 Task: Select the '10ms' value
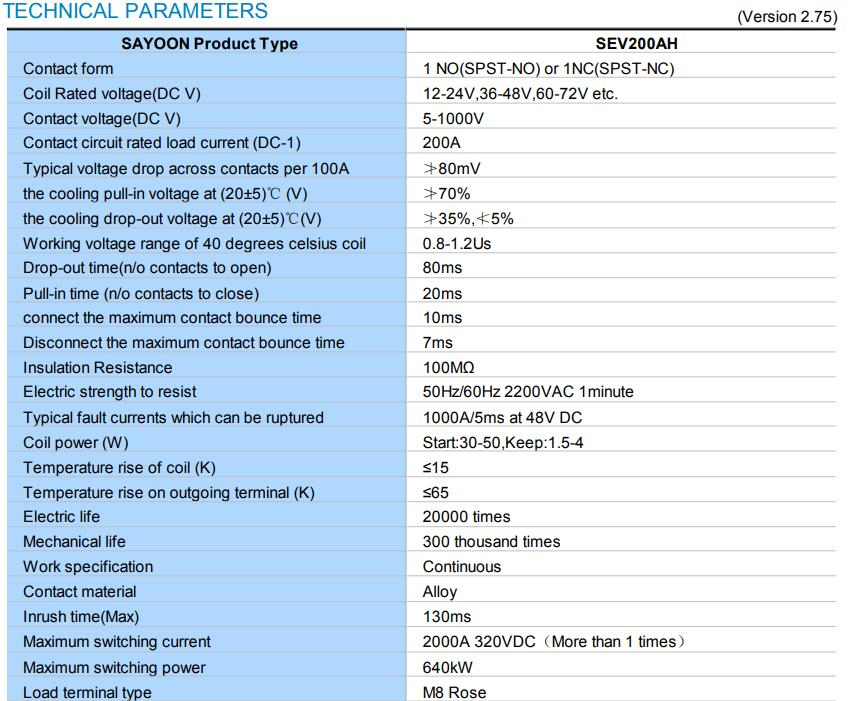(442, 318)
